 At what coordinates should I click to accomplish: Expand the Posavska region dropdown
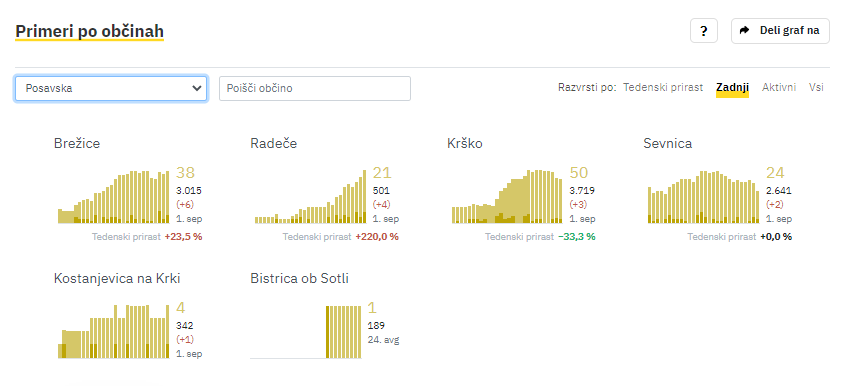click(x=111, y=88)
